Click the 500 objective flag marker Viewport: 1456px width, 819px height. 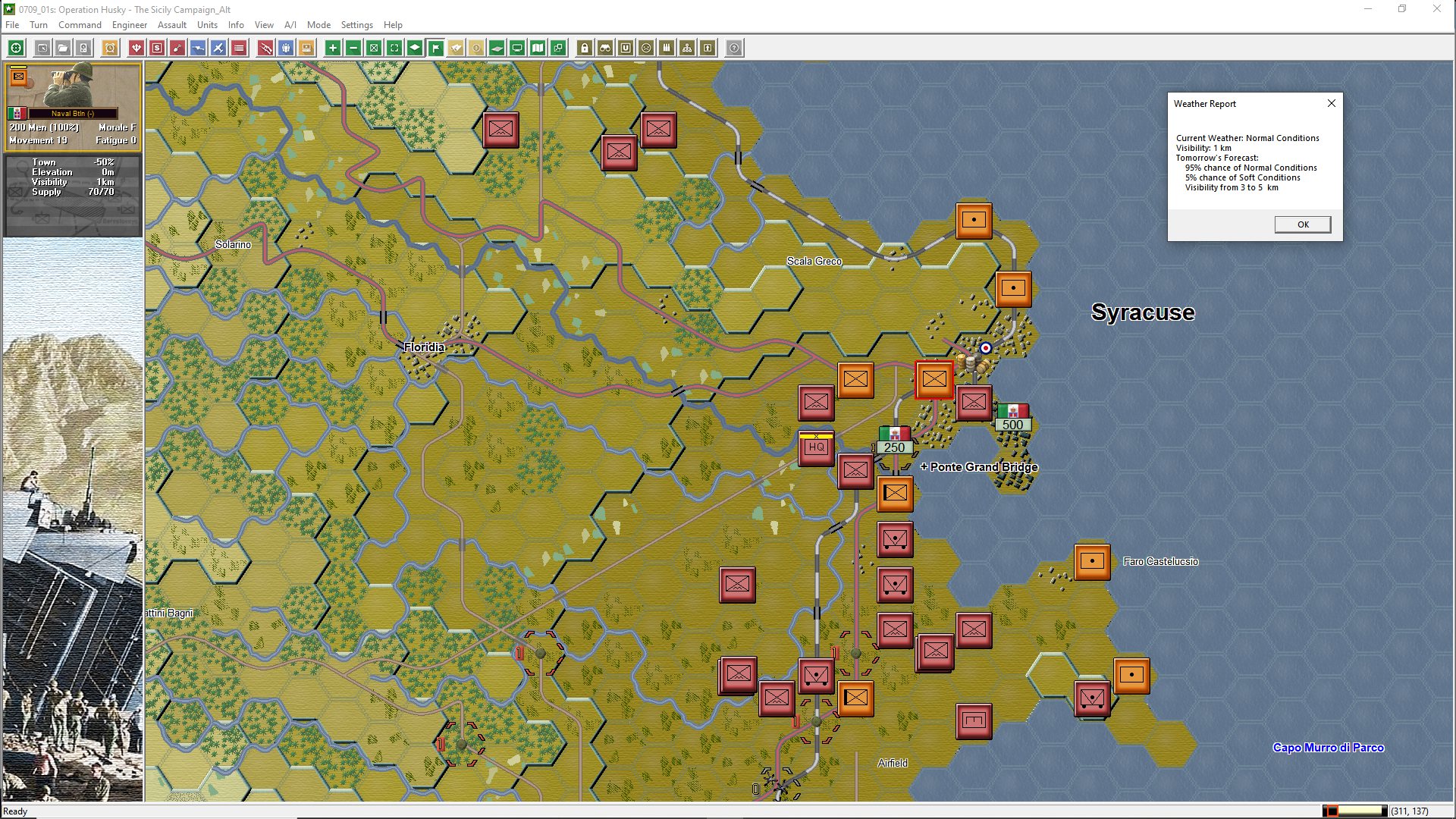coord(1013,418)
